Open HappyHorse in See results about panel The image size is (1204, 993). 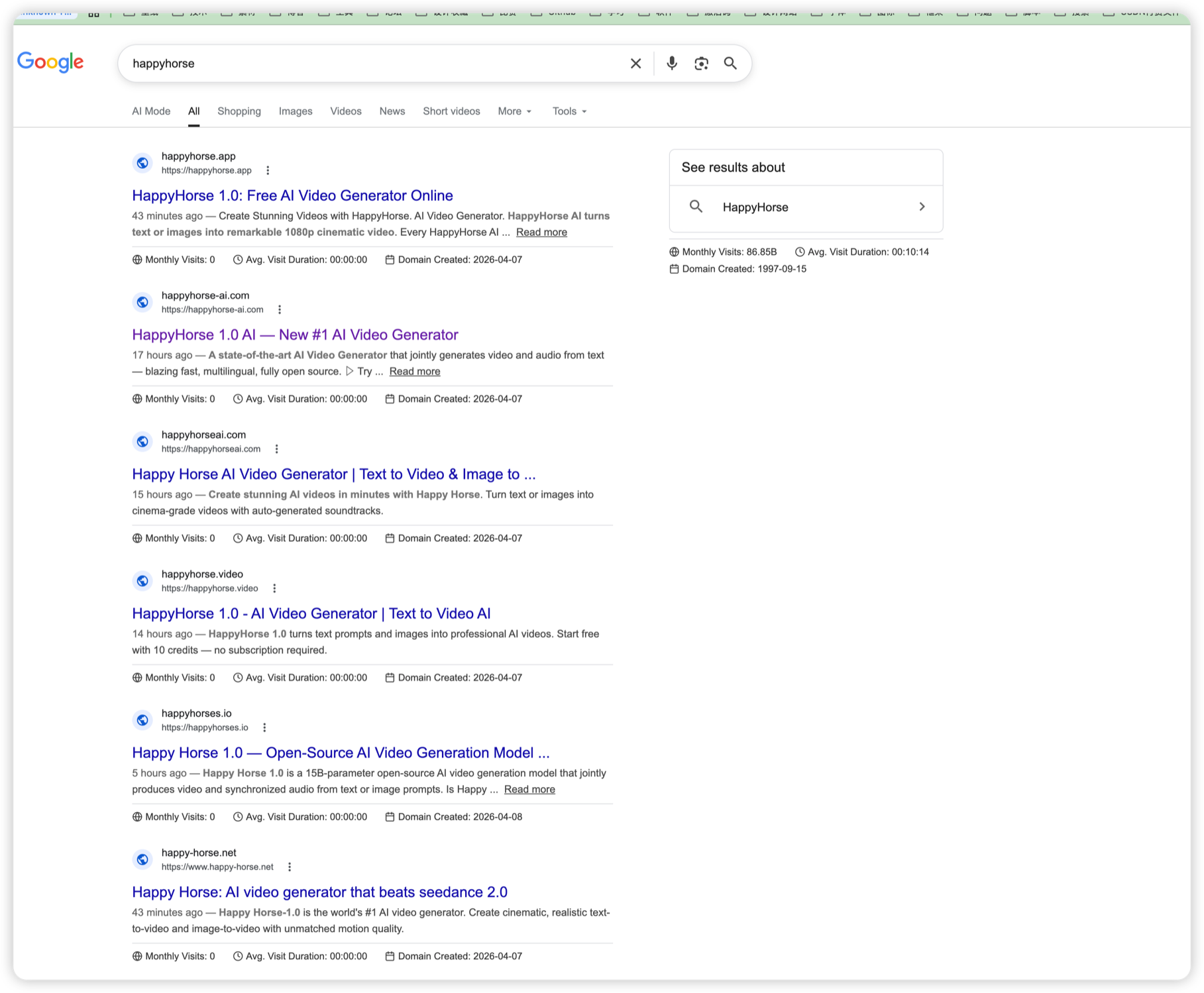tap(806, 207)
